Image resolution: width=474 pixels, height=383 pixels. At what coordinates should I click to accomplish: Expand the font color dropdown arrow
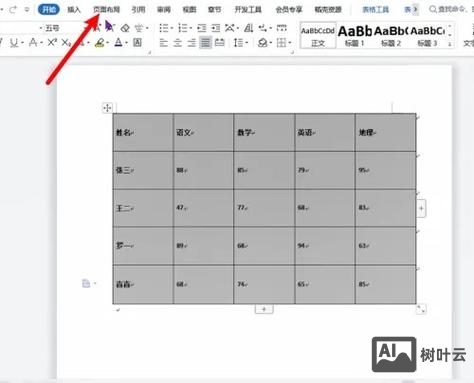pyautogui.click(x=127, y=43)
